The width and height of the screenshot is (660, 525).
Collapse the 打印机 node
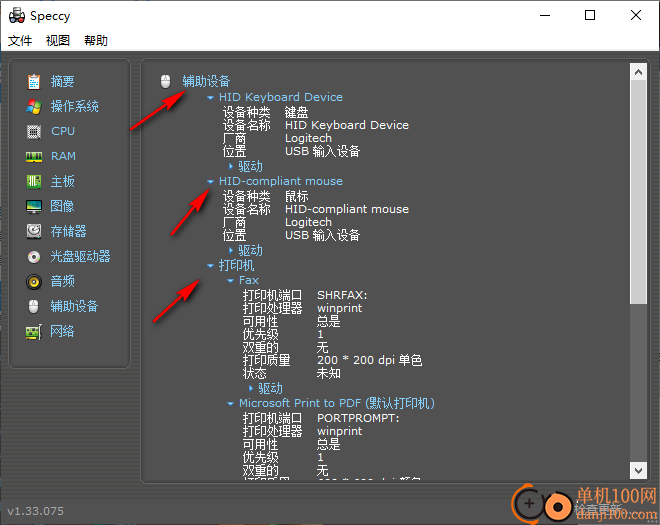(210, 266)
